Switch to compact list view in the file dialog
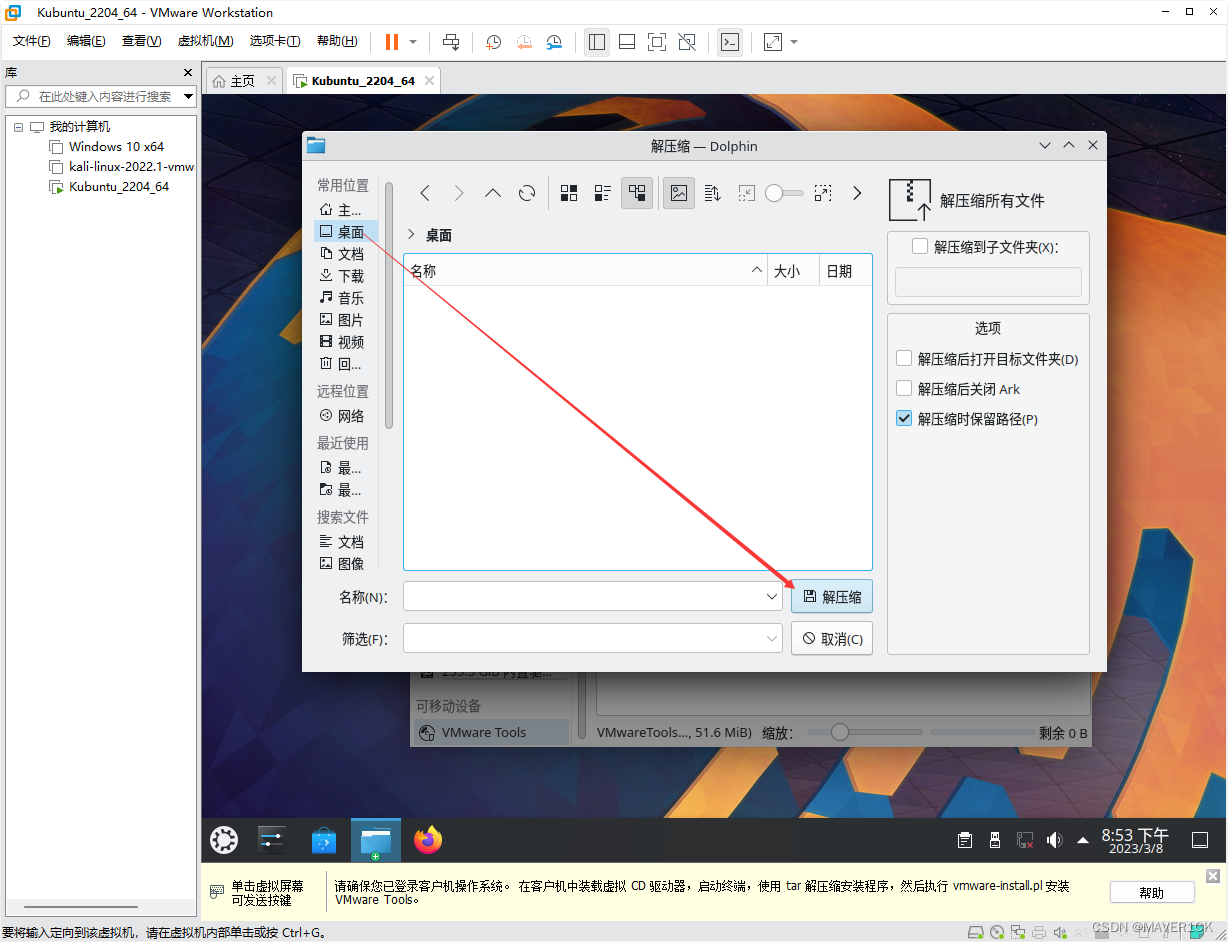1228x942 pixels. [x=603, y=193]
